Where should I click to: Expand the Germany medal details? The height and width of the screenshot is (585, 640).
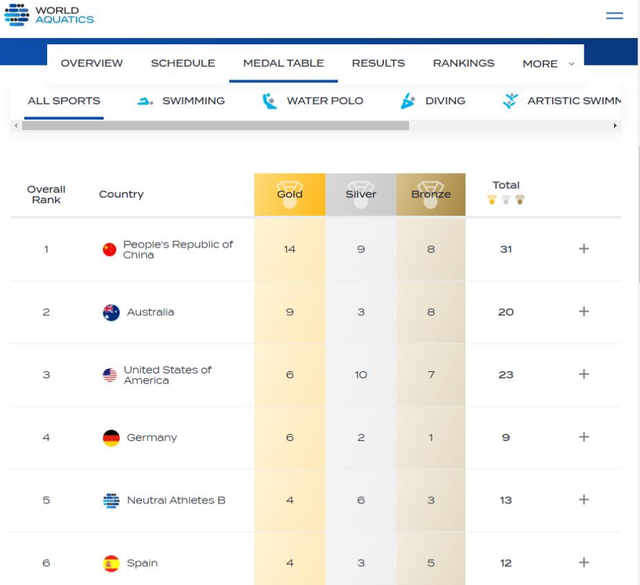pos(584,437)
